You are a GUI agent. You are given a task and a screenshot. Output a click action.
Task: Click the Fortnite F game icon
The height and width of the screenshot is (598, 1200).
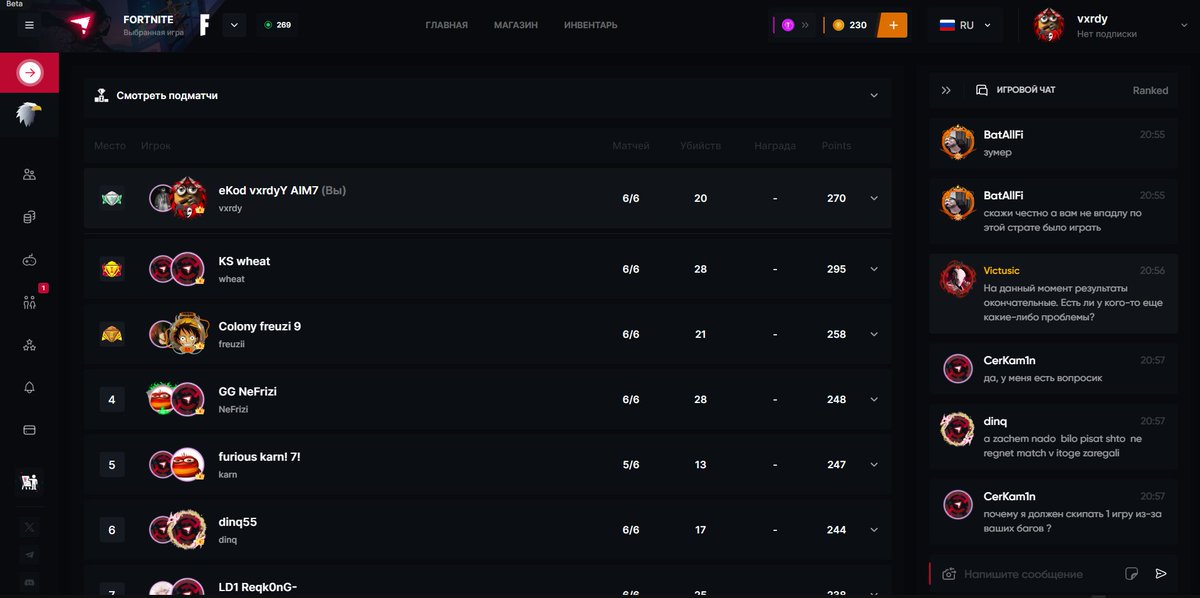(204, 25)
